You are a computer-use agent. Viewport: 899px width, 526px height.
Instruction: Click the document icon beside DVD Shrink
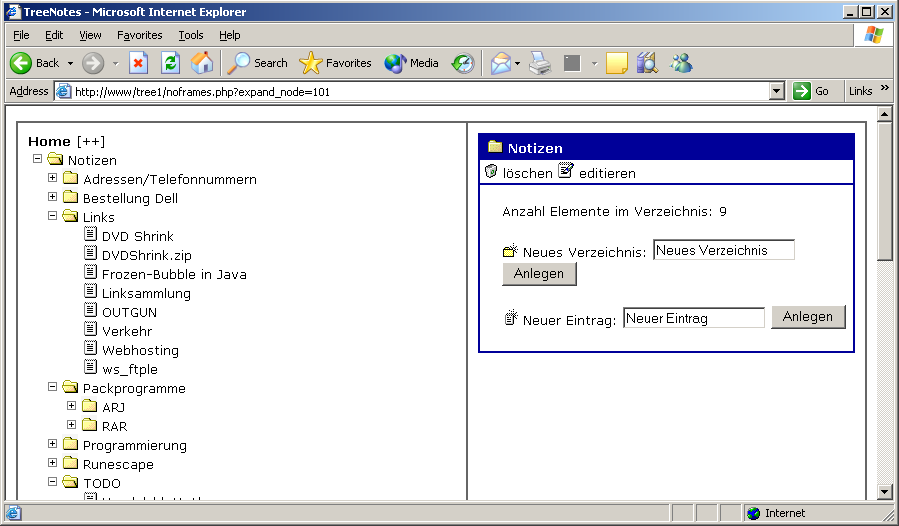pos(91,234)
